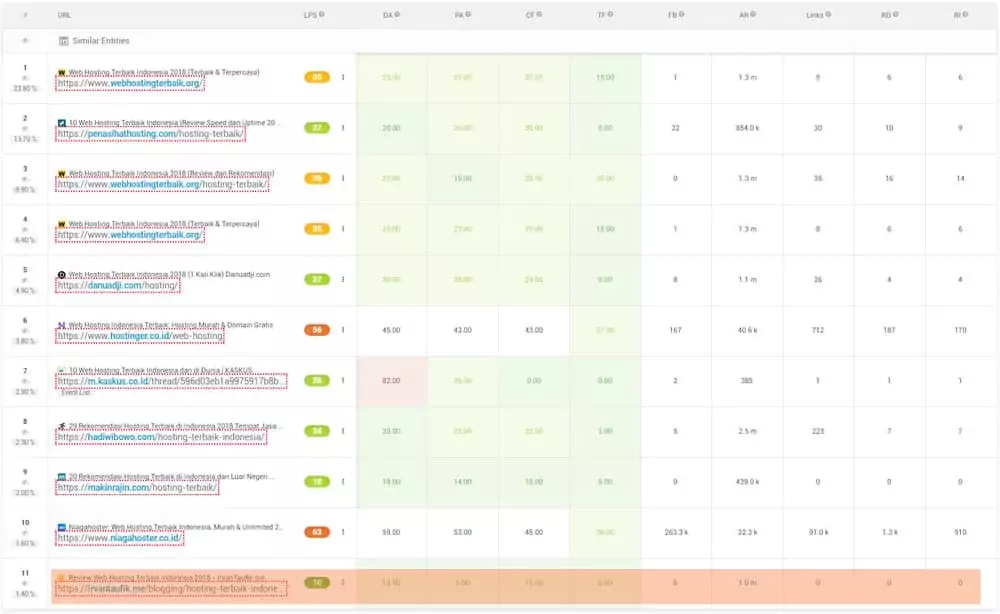Open three-dot menu for penasihathosting.com row
The width and height of the screenshot is (1000, 614).
(343, 128)
